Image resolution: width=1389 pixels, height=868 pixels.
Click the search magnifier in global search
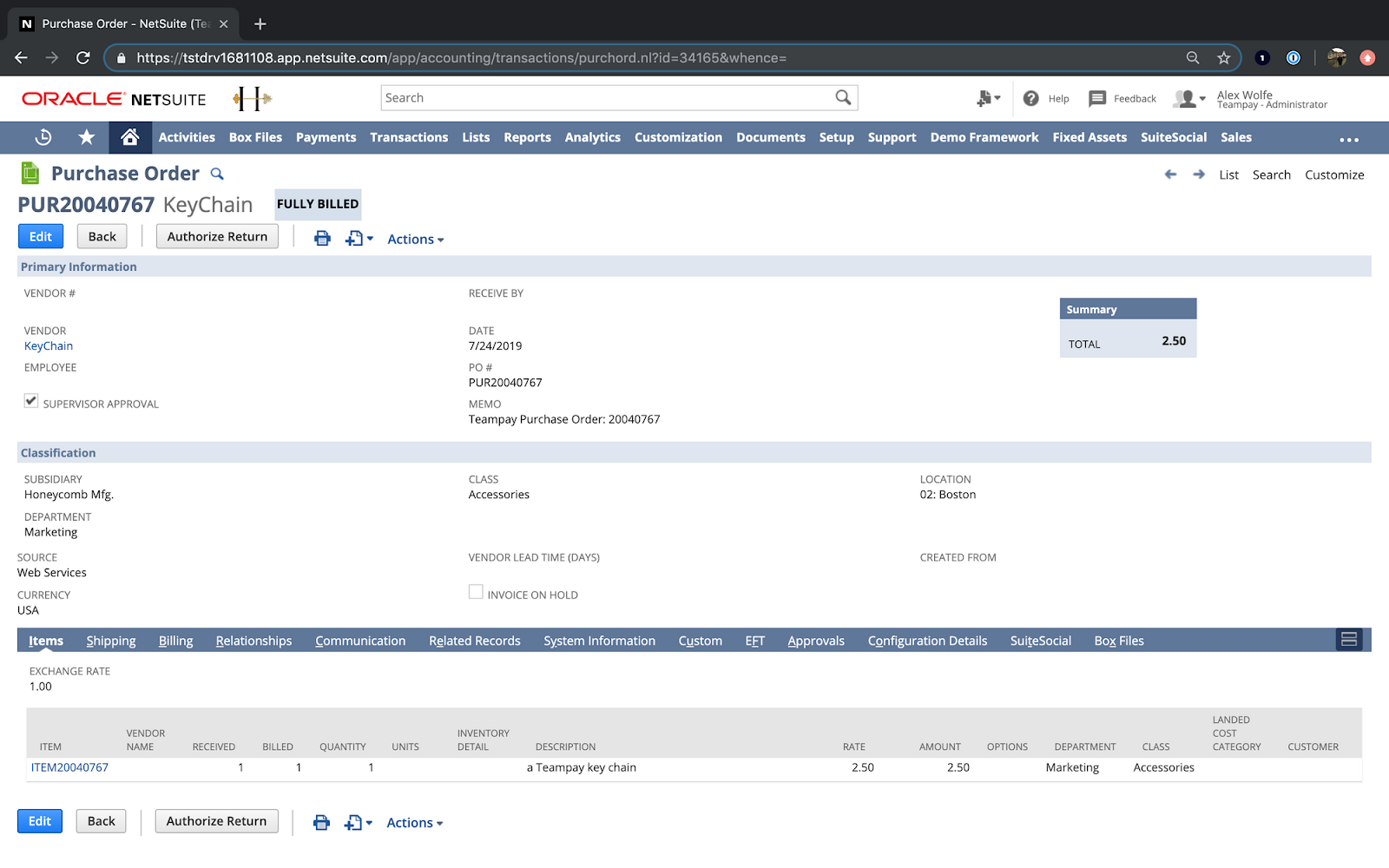pos(843,97)
